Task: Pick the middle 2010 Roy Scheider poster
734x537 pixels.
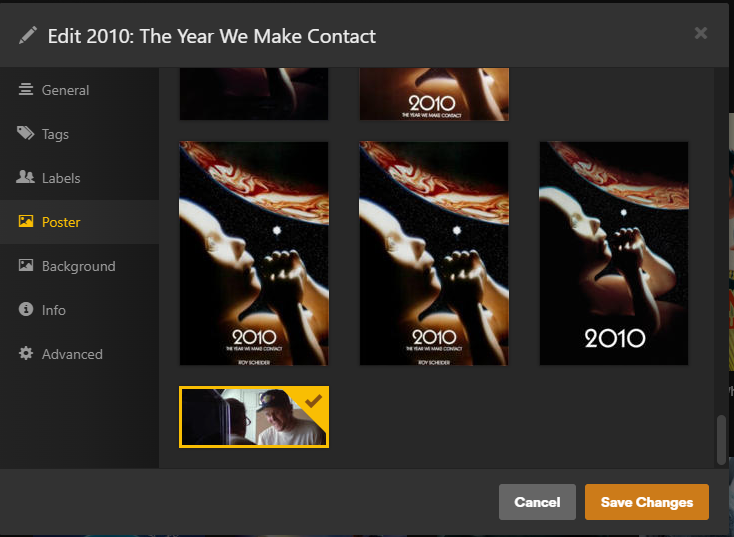Action: point(433,253)
